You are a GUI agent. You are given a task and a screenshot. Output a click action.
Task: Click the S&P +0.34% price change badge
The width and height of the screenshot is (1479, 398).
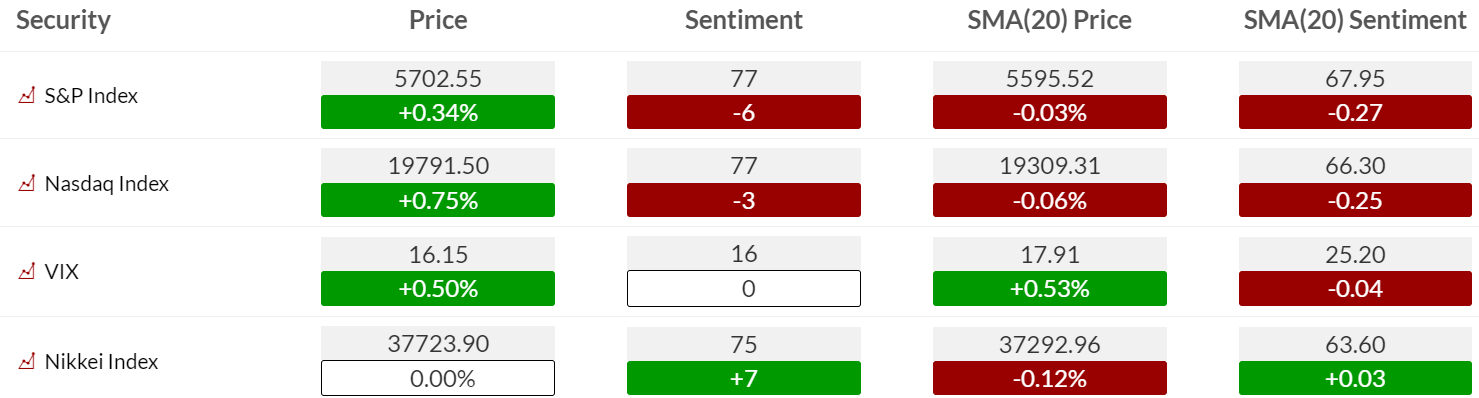click(x=438, y=112)
